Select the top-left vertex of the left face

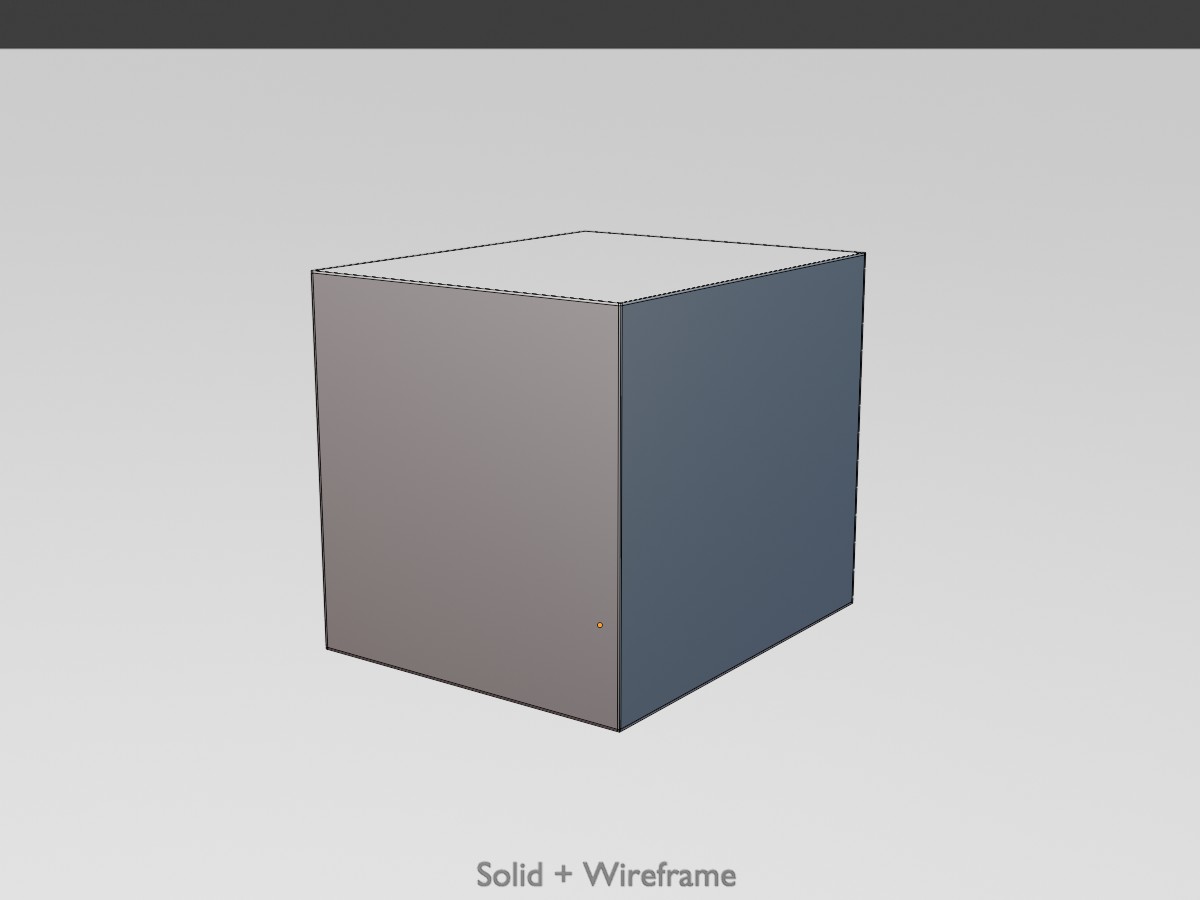tap(312, 271)
